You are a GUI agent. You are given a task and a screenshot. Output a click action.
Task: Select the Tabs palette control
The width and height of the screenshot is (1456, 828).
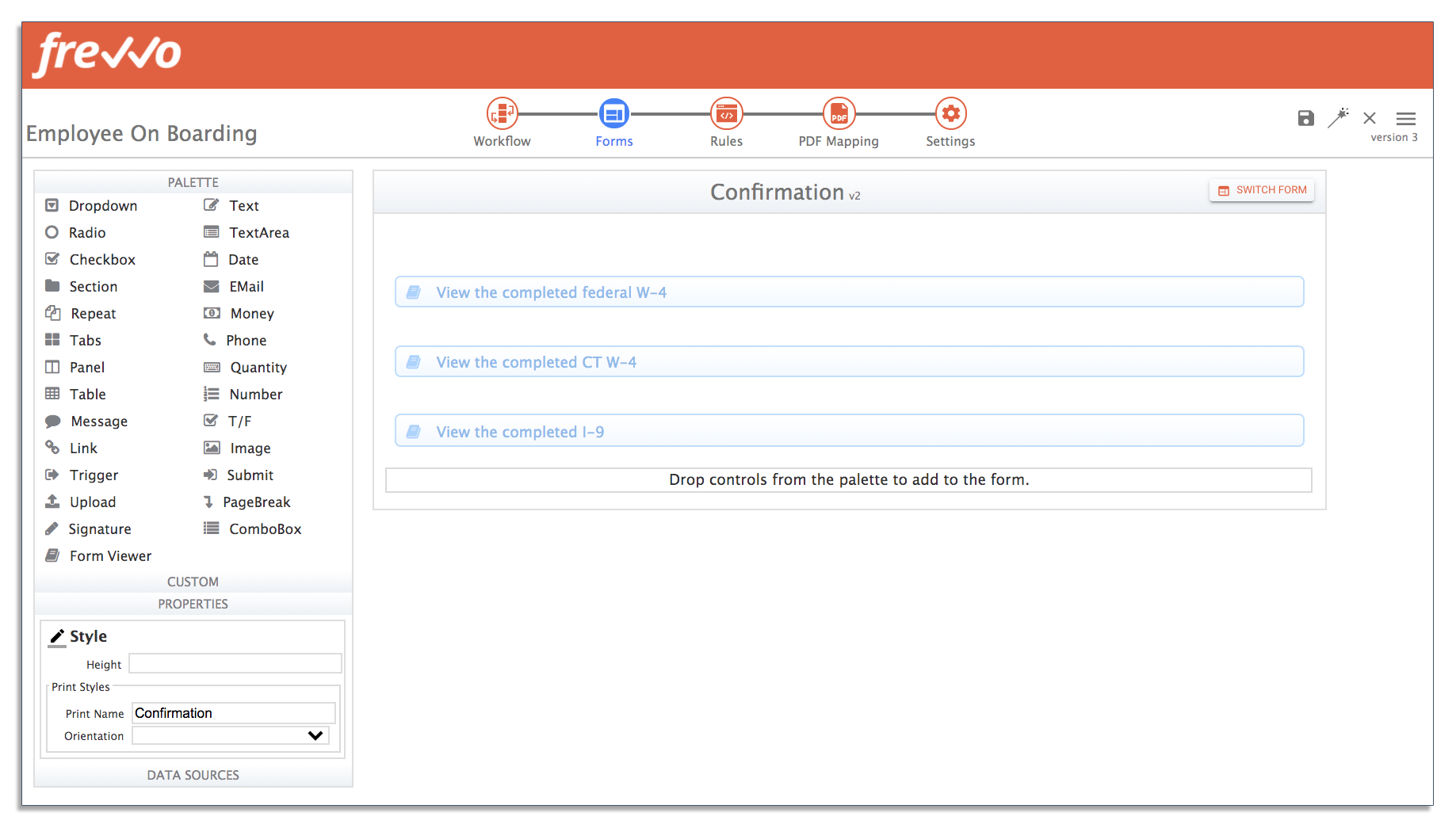[x=73, y=341]
